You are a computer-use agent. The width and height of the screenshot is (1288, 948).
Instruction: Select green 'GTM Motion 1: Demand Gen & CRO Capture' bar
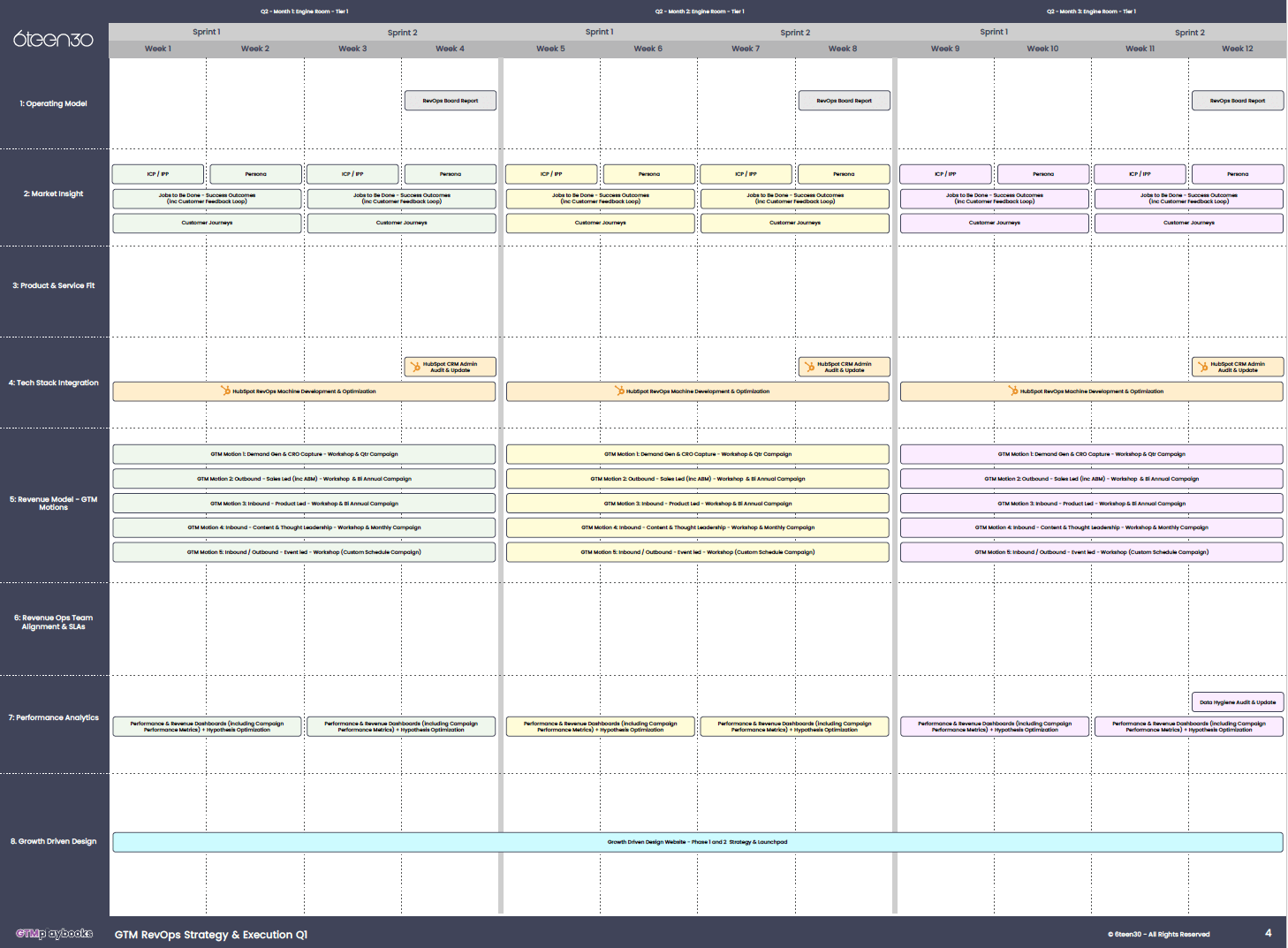tap(304, 454)
